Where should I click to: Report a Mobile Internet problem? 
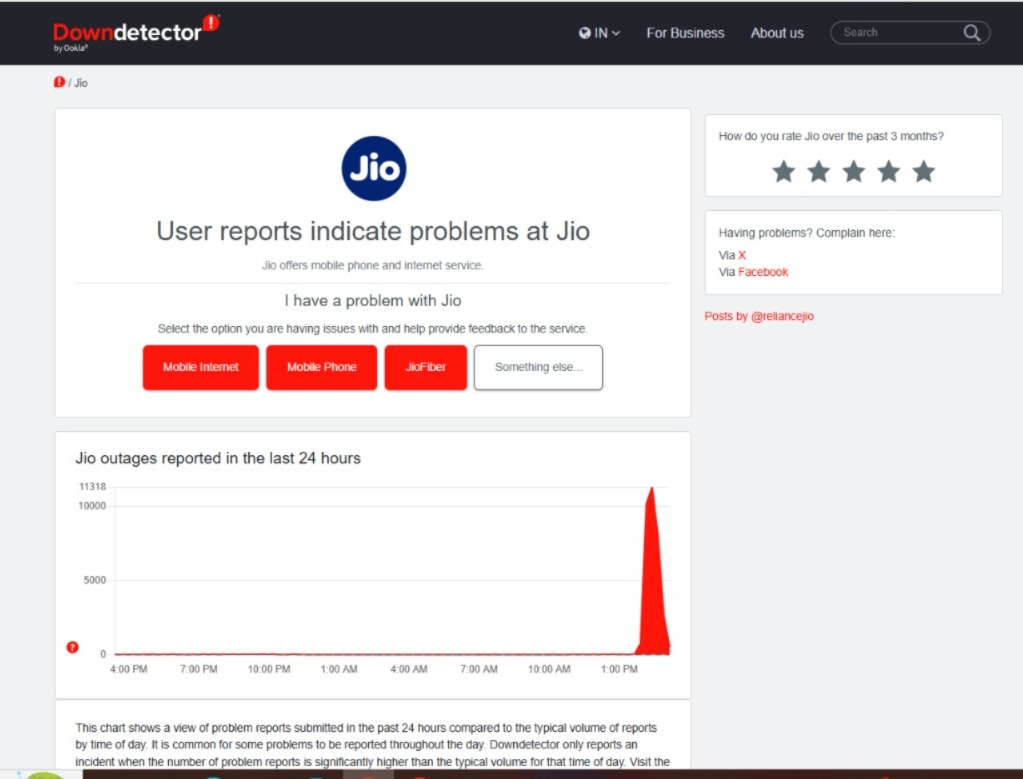click(201, 367)
